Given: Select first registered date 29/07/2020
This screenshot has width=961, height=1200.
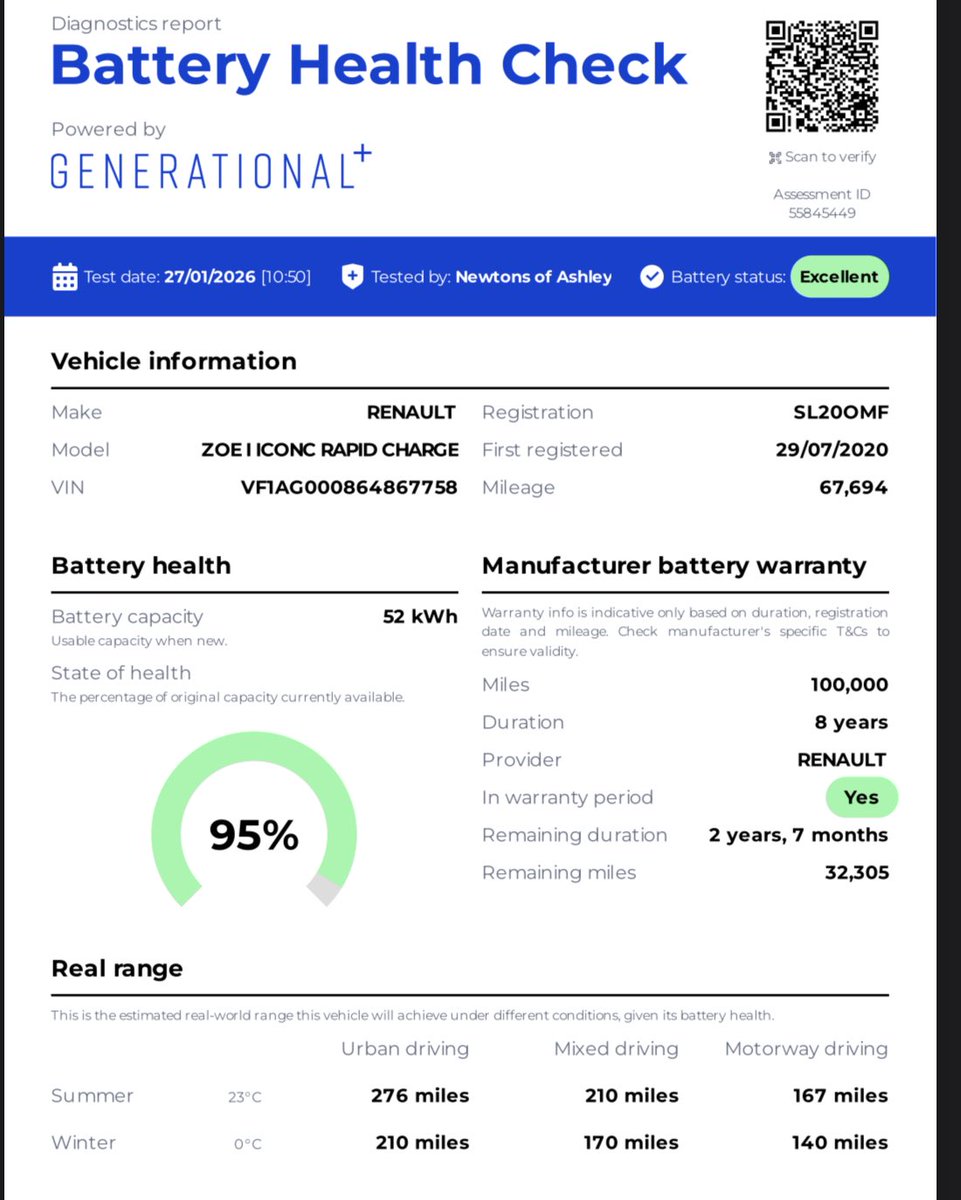Looking at the screenshot, I should click(831, 450).
